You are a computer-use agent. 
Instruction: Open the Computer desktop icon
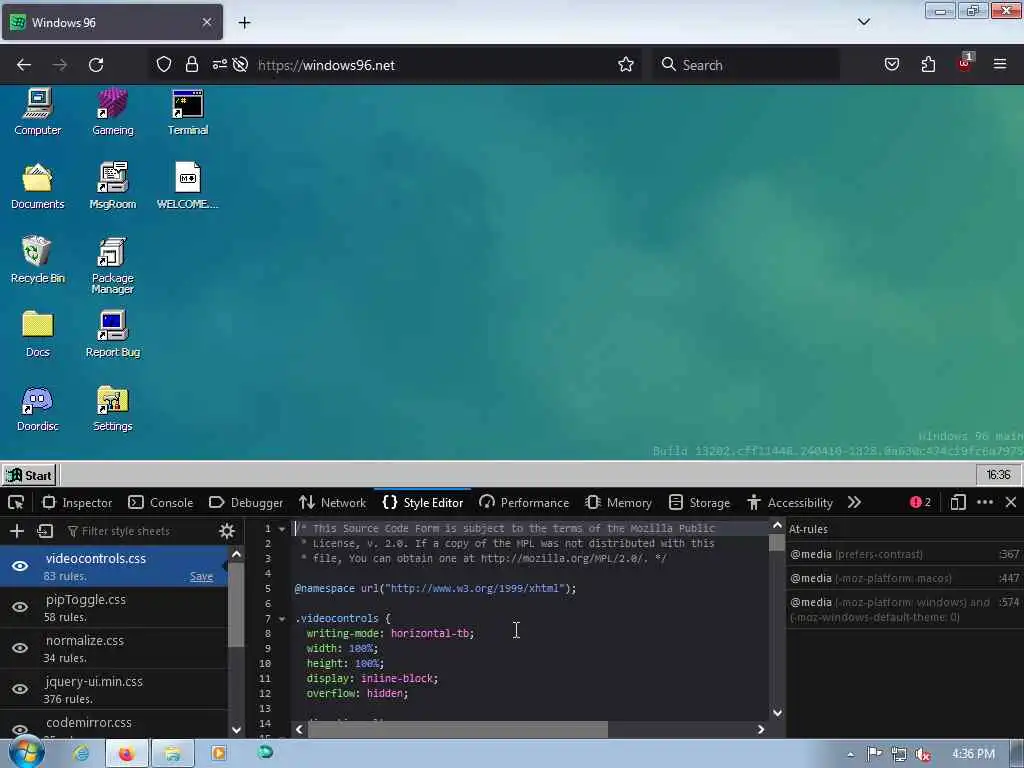38,112
